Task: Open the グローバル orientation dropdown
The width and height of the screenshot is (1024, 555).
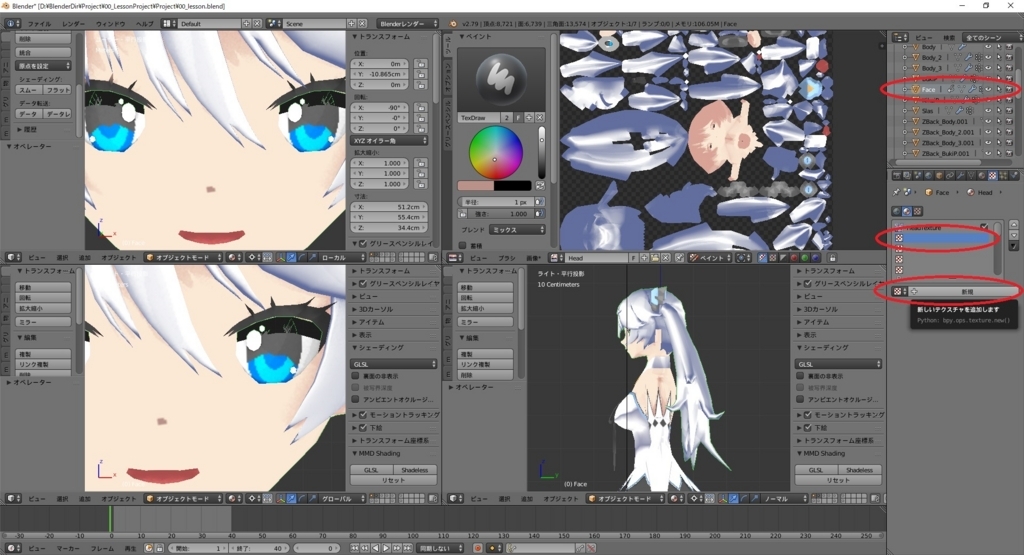Action: click(x=342, y=499)
